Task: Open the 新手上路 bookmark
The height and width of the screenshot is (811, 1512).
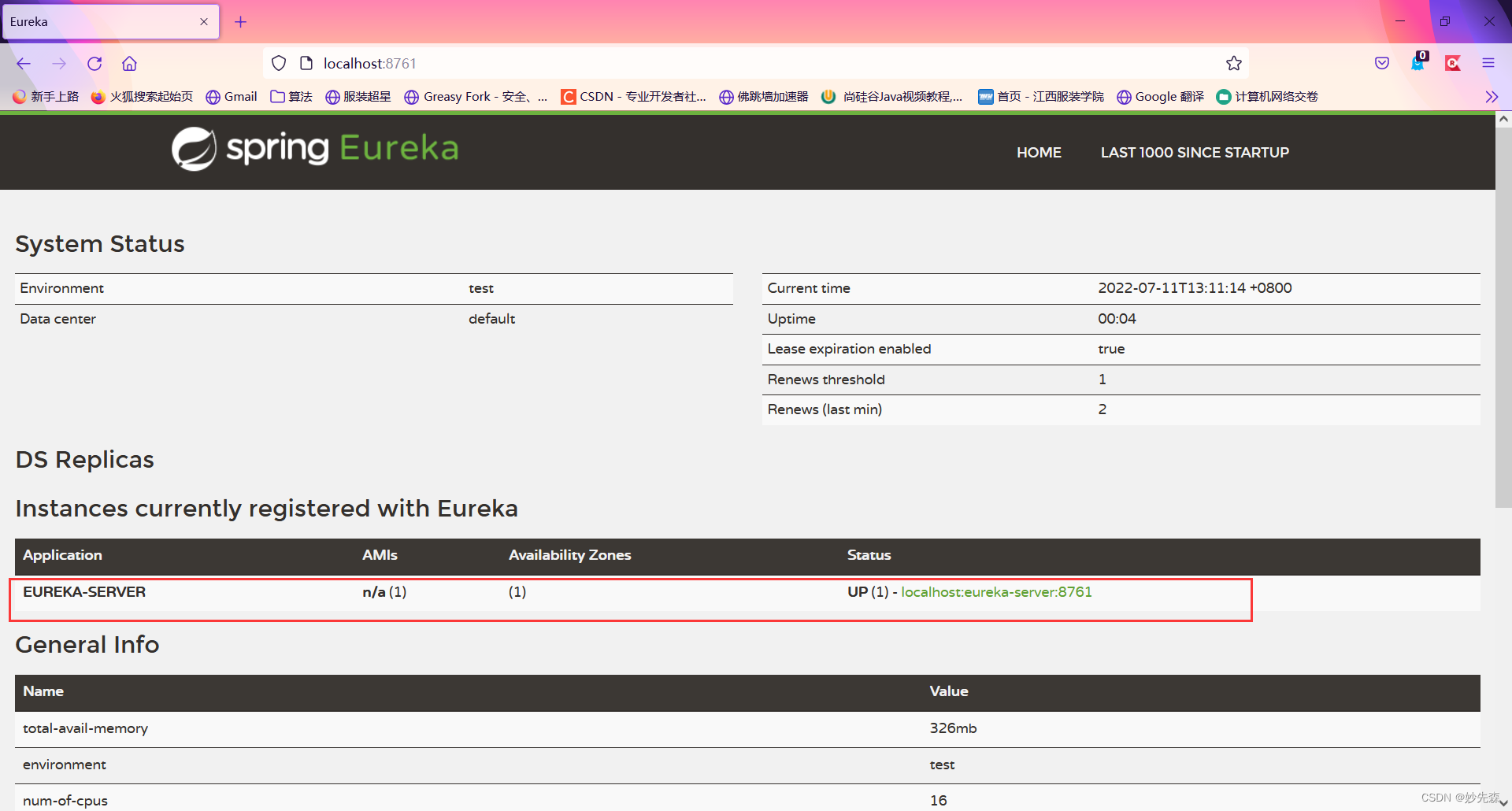Action: pyautogui.click(x=46, y=97)
